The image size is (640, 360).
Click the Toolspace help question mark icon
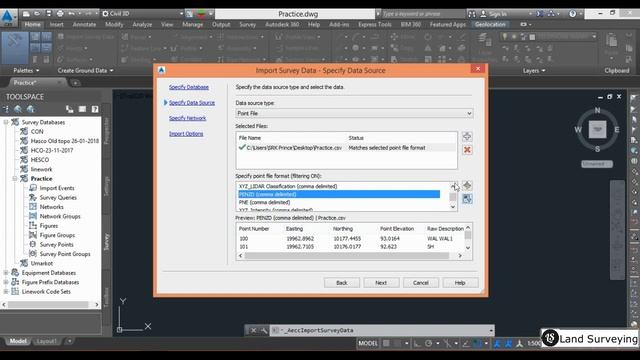click(x=95, y=109)
